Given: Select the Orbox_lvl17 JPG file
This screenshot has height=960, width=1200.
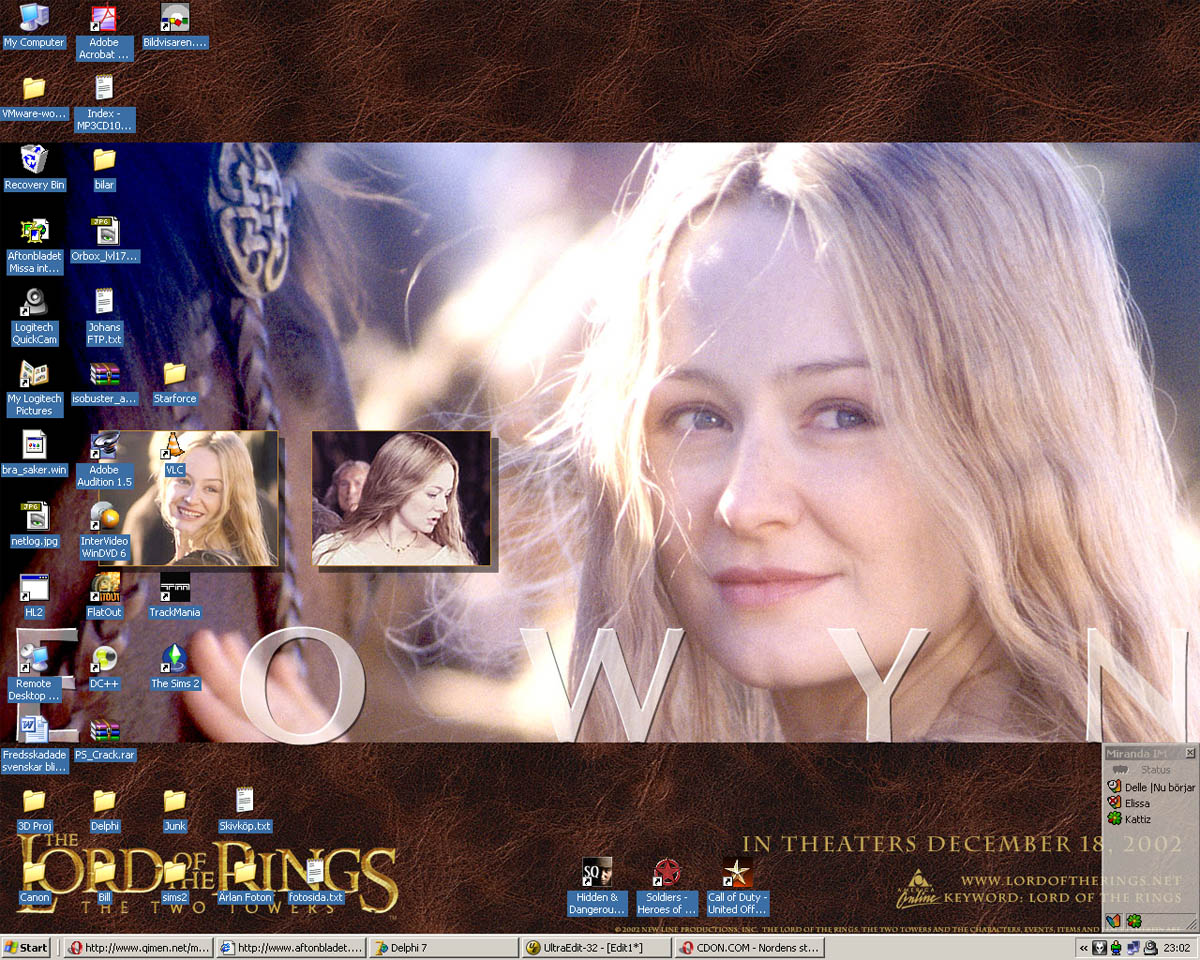Looking at the screenshot, I should pos(104,240).
